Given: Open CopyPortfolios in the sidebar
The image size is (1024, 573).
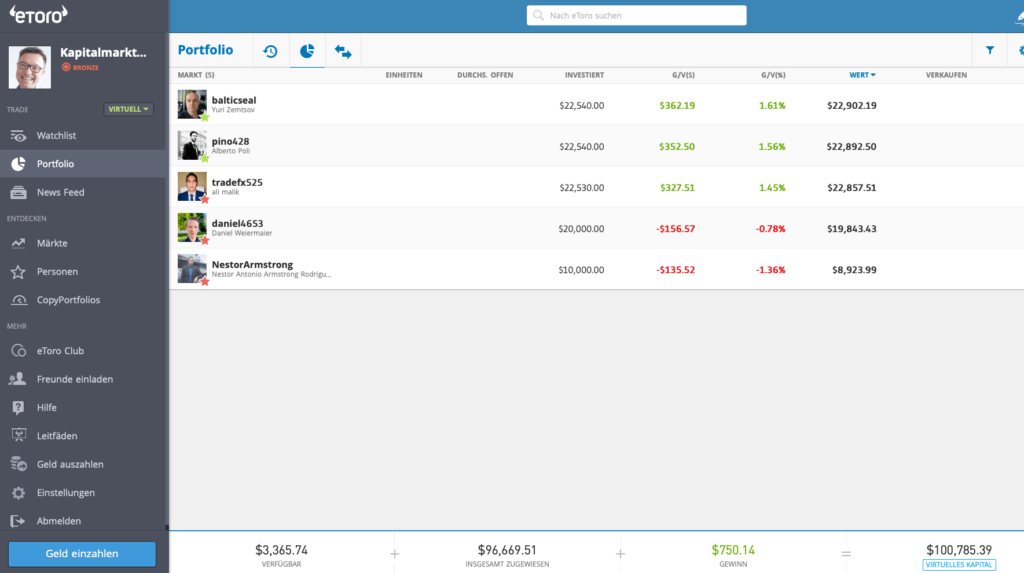Looking at the screenshot, I should click(68, 300).
